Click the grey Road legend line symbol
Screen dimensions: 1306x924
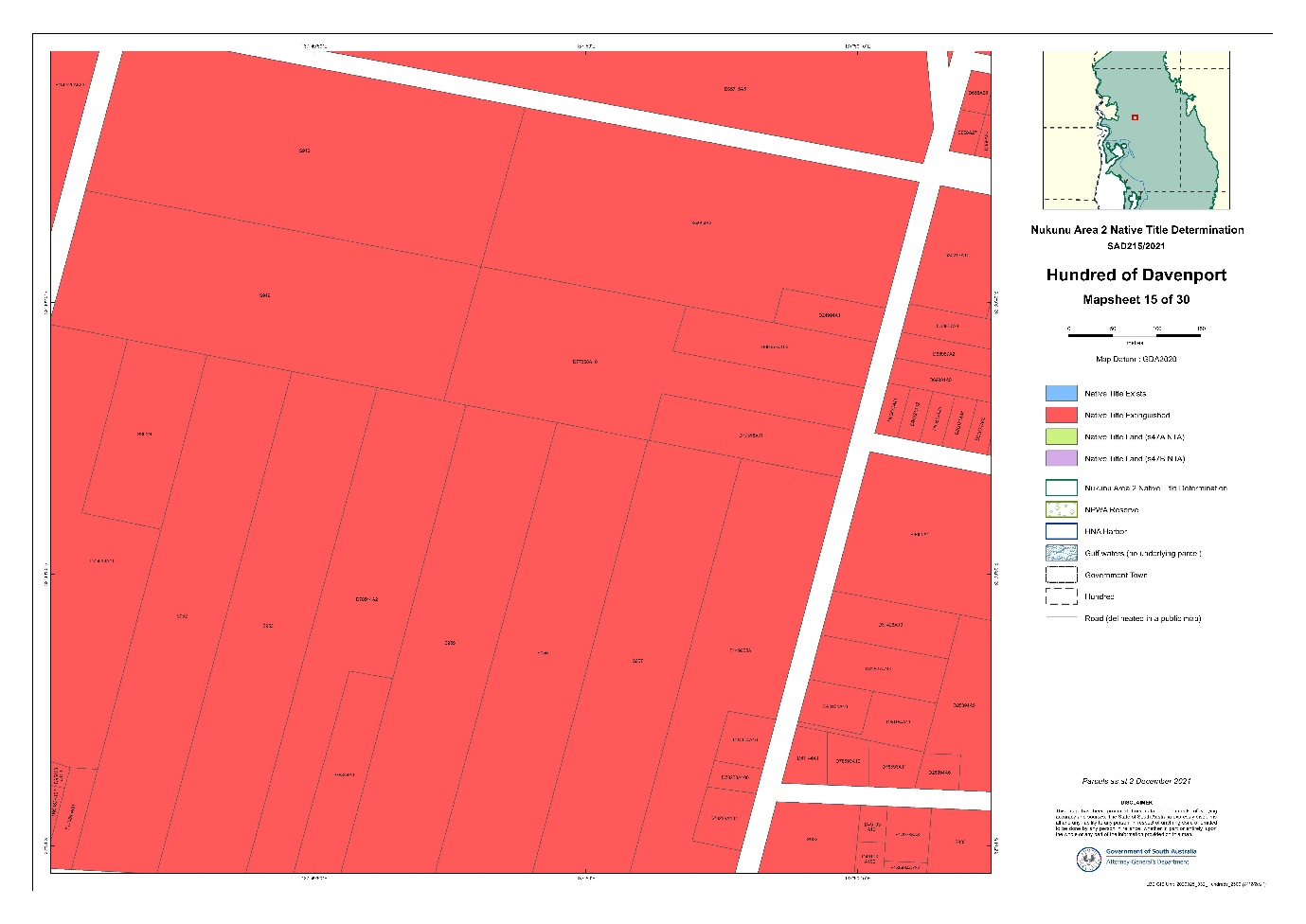(x=1061, y=618)
